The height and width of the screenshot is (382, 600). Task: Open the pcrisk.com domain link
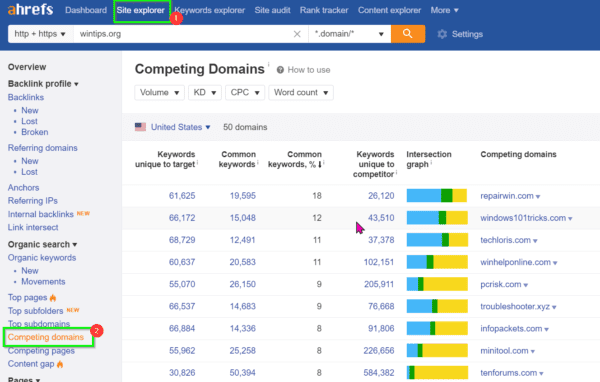point(501,284)
